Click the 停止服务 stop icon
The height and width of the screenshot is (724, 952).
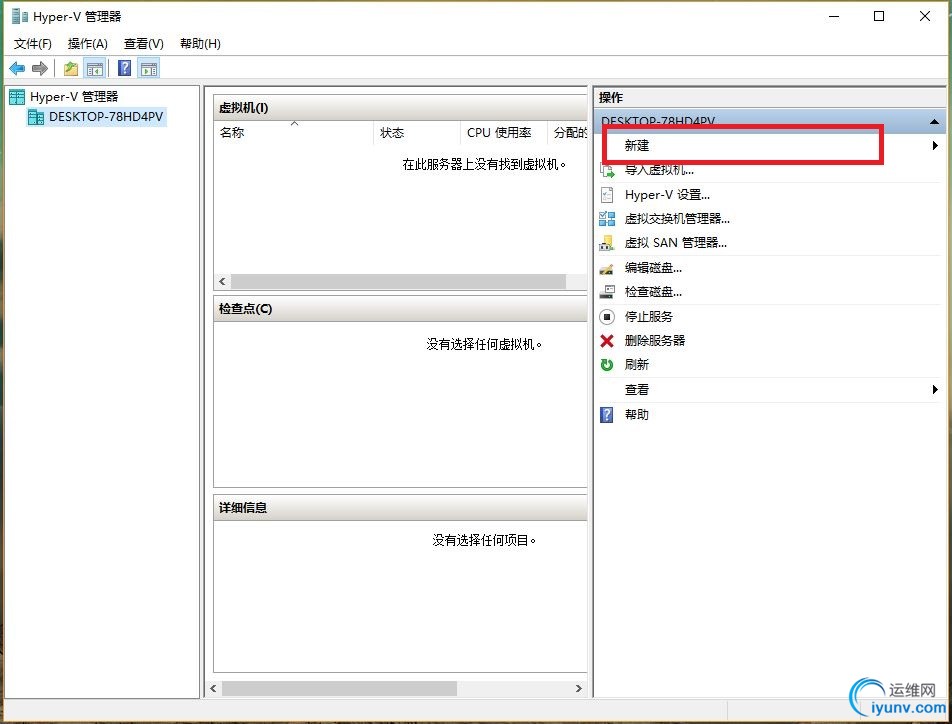(x=607, y=316)
